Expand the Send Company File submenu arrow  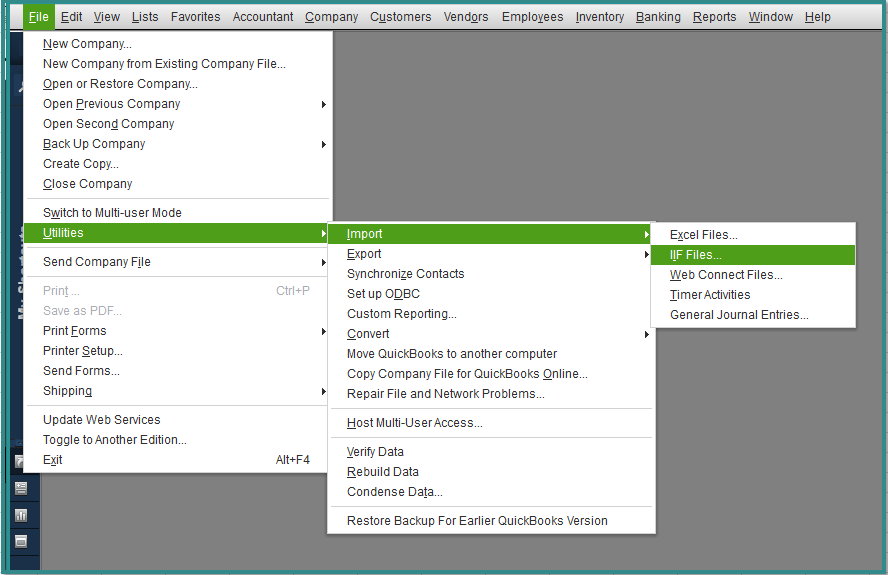pyautogui.click(x=323, y=262)
